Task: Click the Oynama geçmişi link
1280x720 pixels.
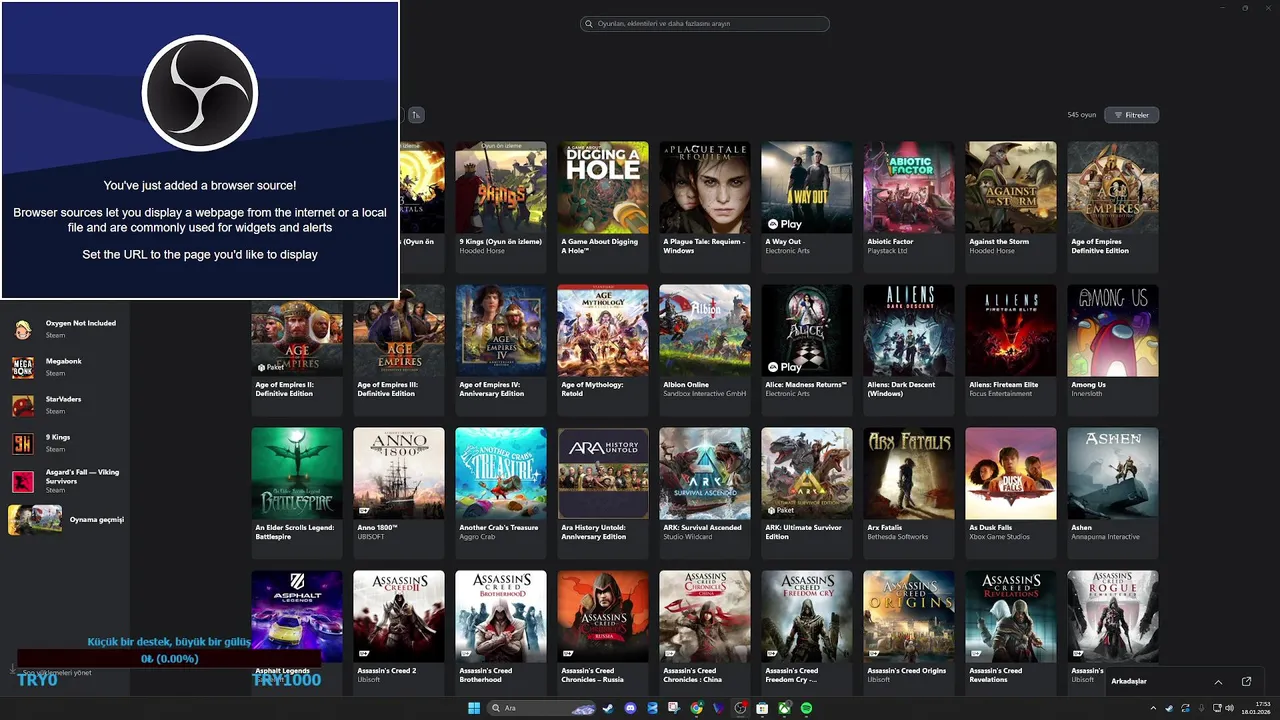Action: pyautogui.click(x=97, y=520)
